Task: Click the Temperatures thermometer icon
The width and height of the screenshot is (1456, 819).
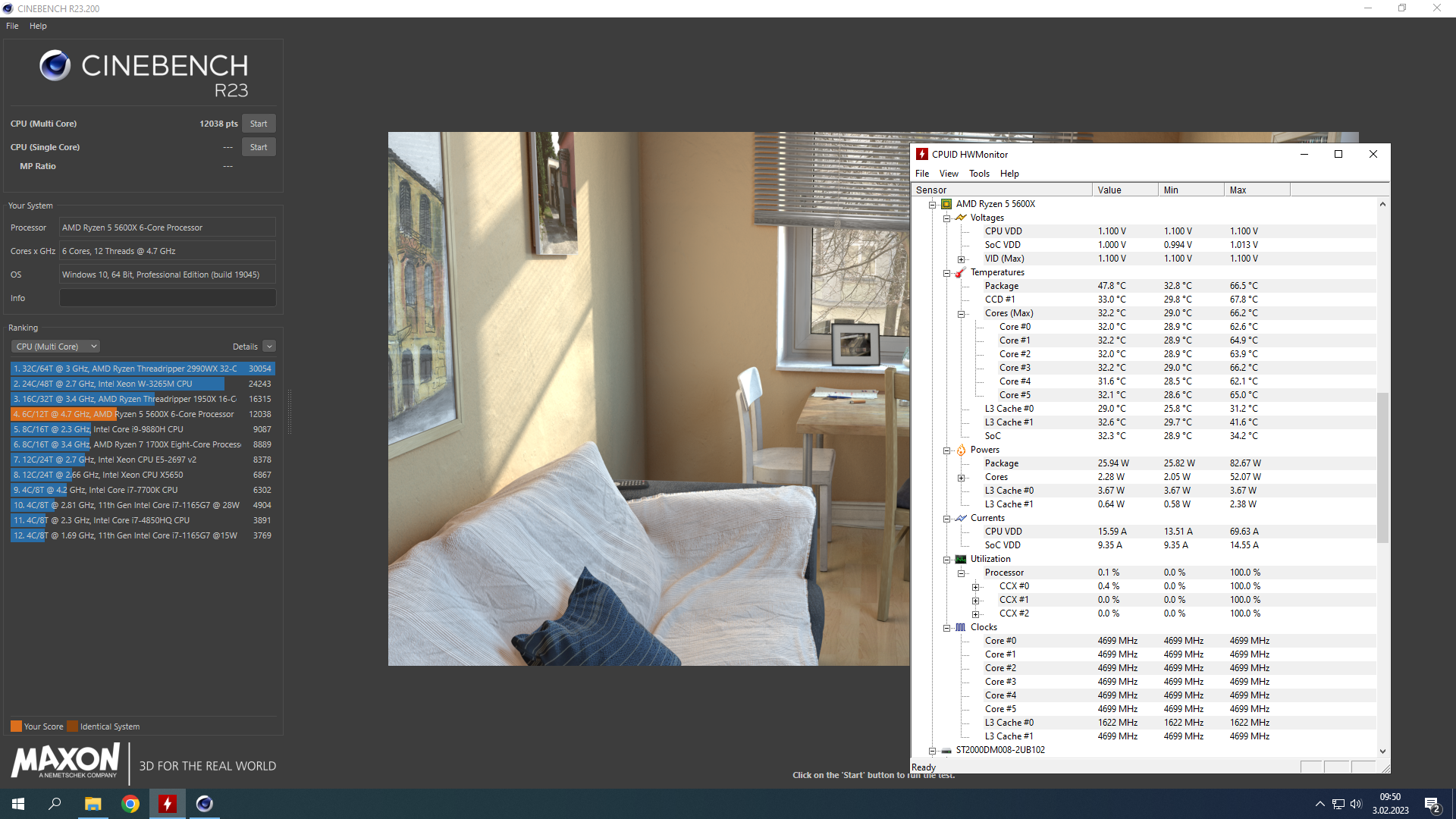Action: (961, 272)
